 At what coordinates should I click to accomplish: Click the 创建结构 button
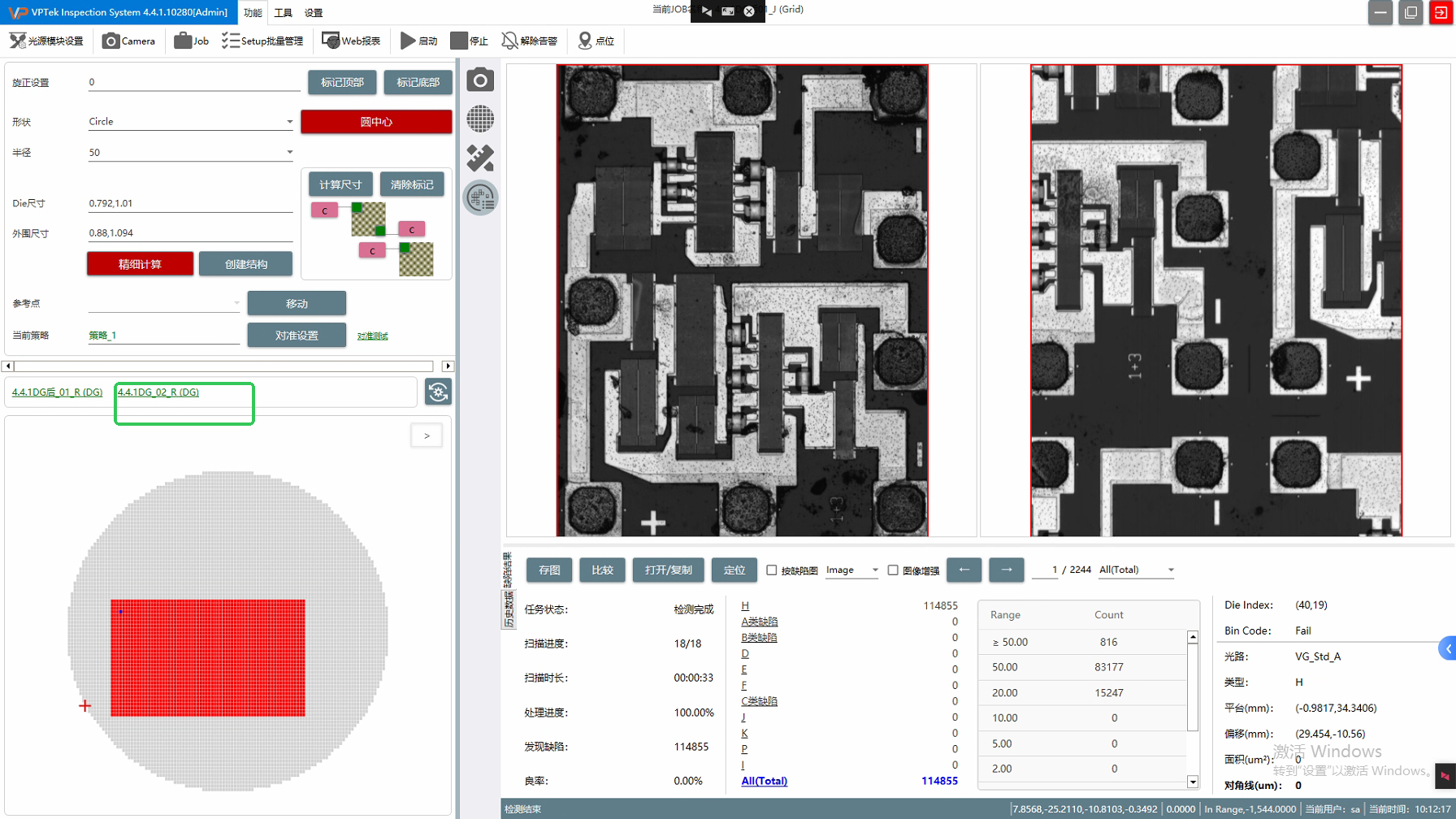tap(245, 264)
